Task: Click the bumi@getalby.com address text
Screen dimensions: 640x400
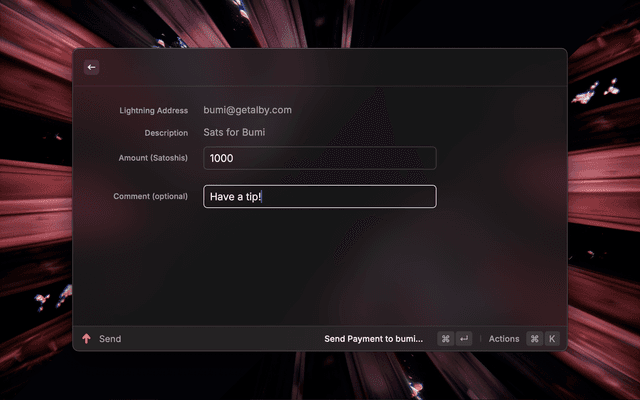Action: (247, 110)
